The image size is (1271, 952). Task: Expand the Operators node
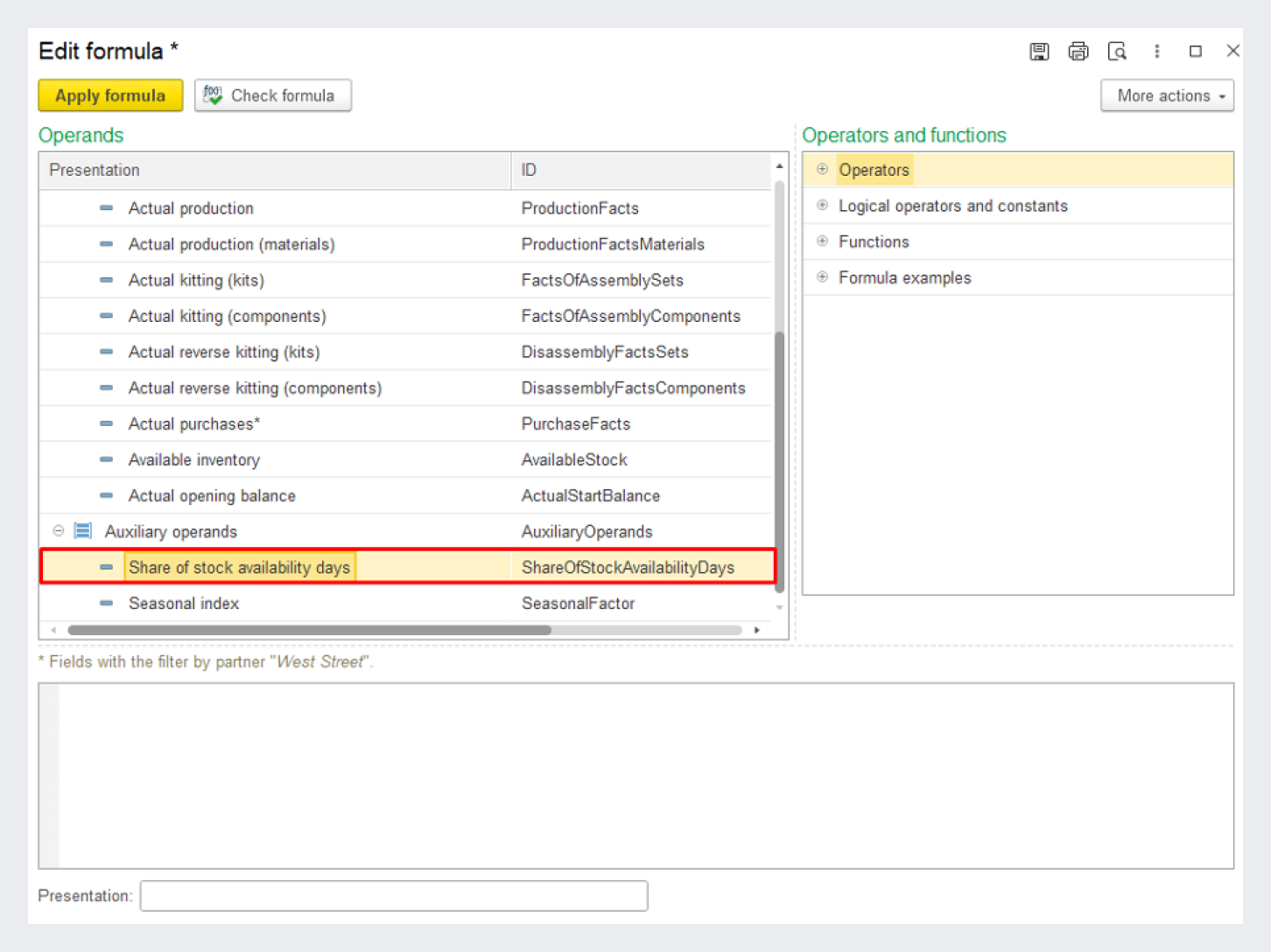click(x=822, y=170)
